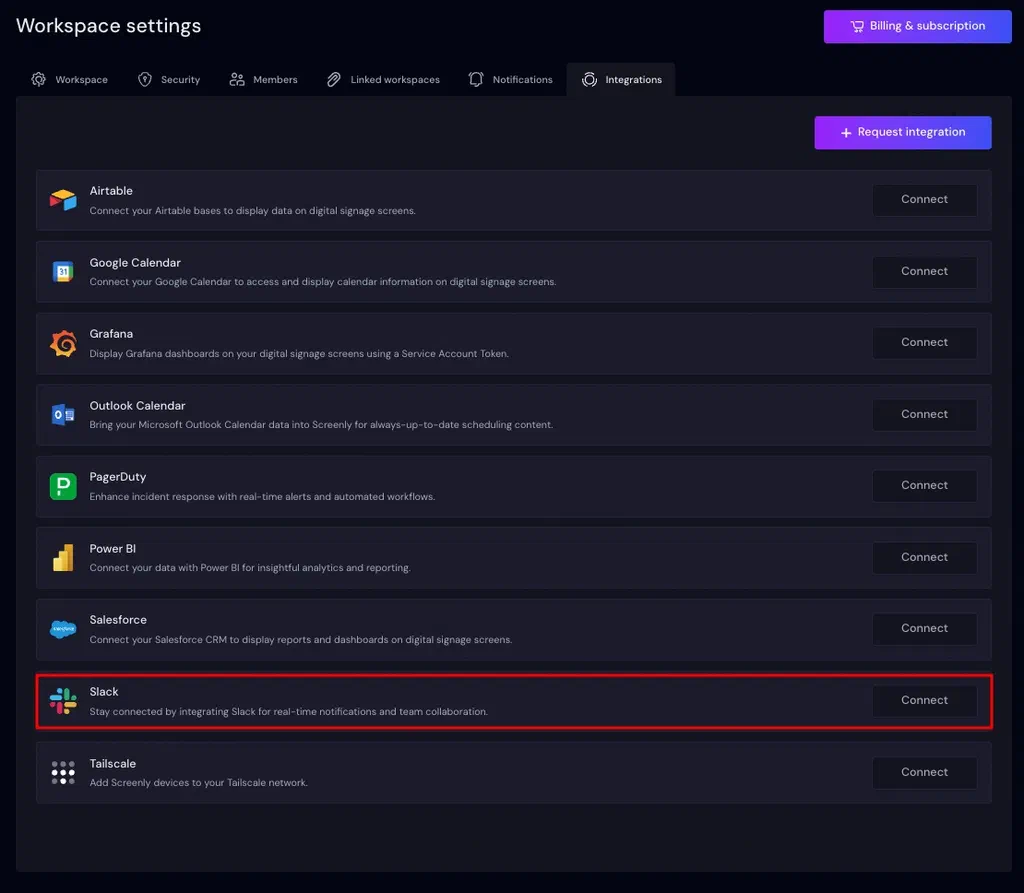
Task: Connect the Google Calendar integration
Action: [x=925, y=271]
